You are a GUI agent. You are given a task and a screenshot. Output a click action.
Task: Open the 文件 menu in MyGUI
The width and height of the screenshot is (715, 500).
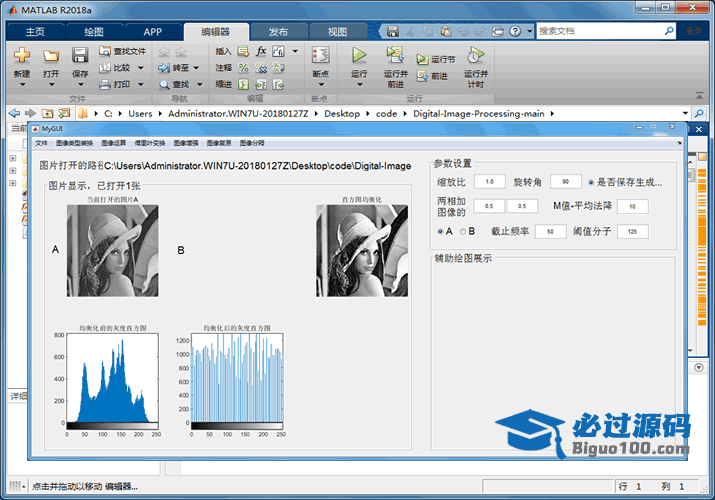(x=41, y=143)
